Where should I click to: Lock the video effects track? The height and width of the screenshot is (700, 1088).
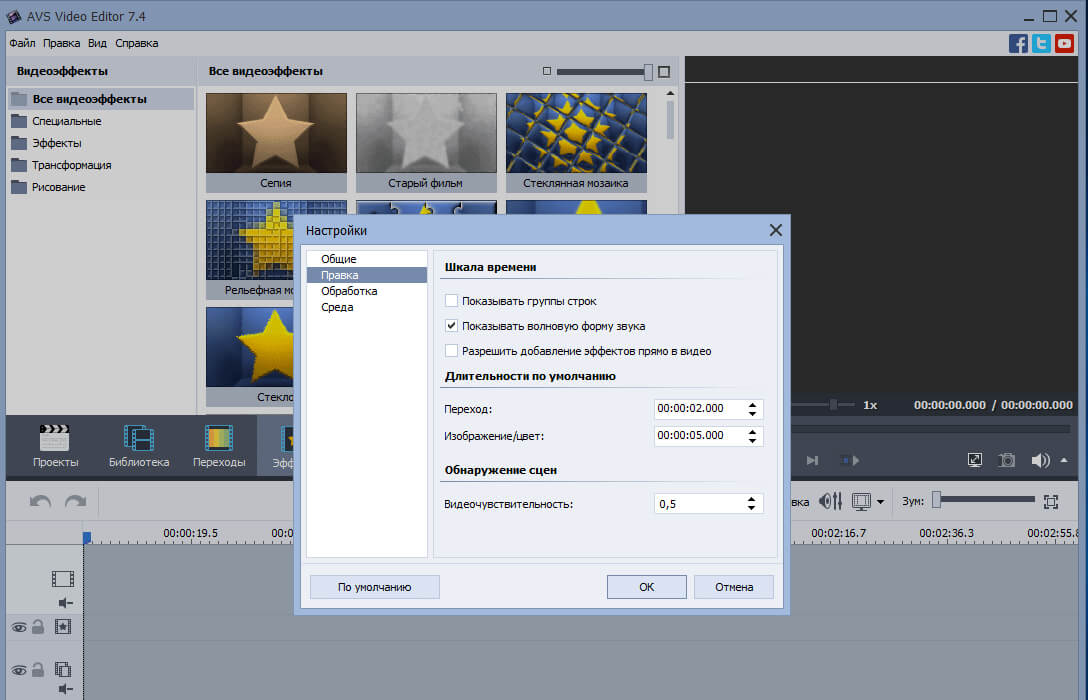[x=38, y=627]
